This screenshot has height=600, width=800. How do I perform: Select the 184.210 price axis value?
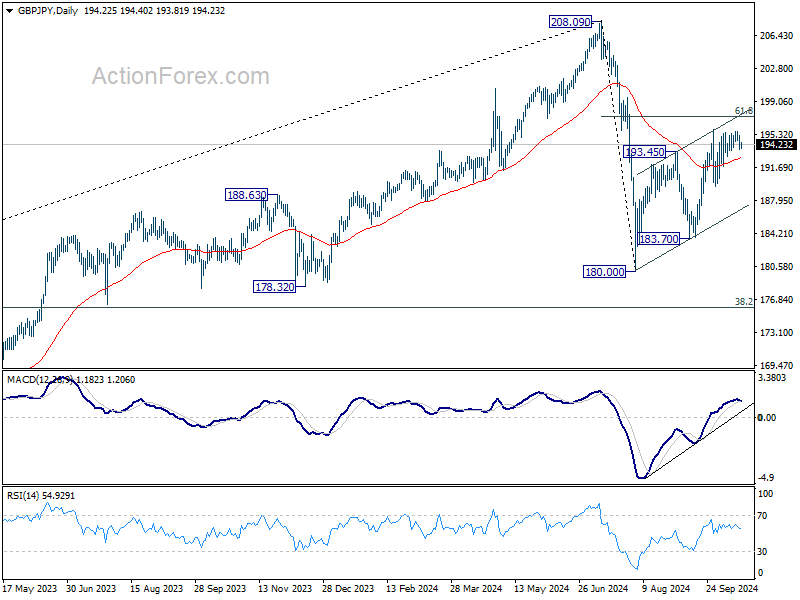click(777, 234)
